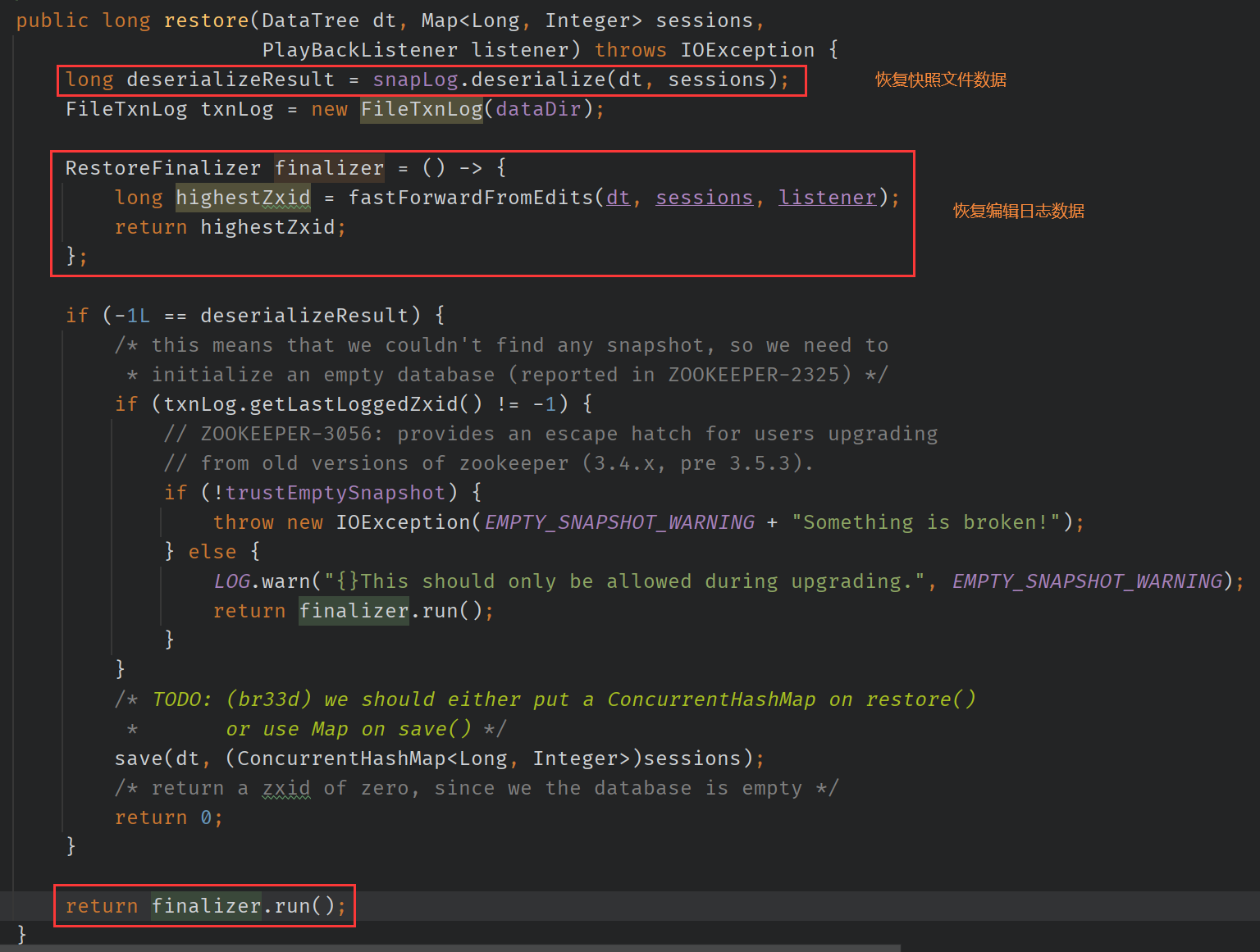1260x952 pixels.
Task: Click the -1L literal in if condition
Action: 132,316
